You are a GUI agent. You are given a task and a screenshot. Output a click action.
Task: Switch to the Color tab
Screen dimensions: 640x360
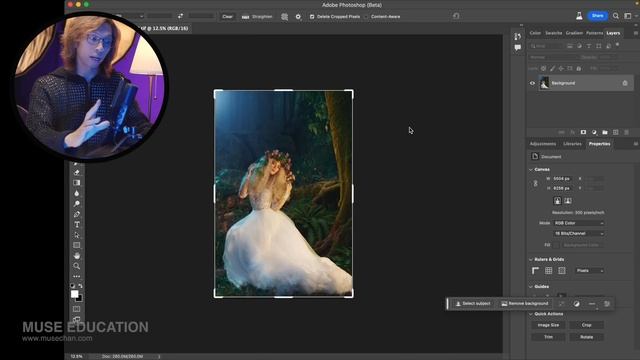[x=535, y=33]
